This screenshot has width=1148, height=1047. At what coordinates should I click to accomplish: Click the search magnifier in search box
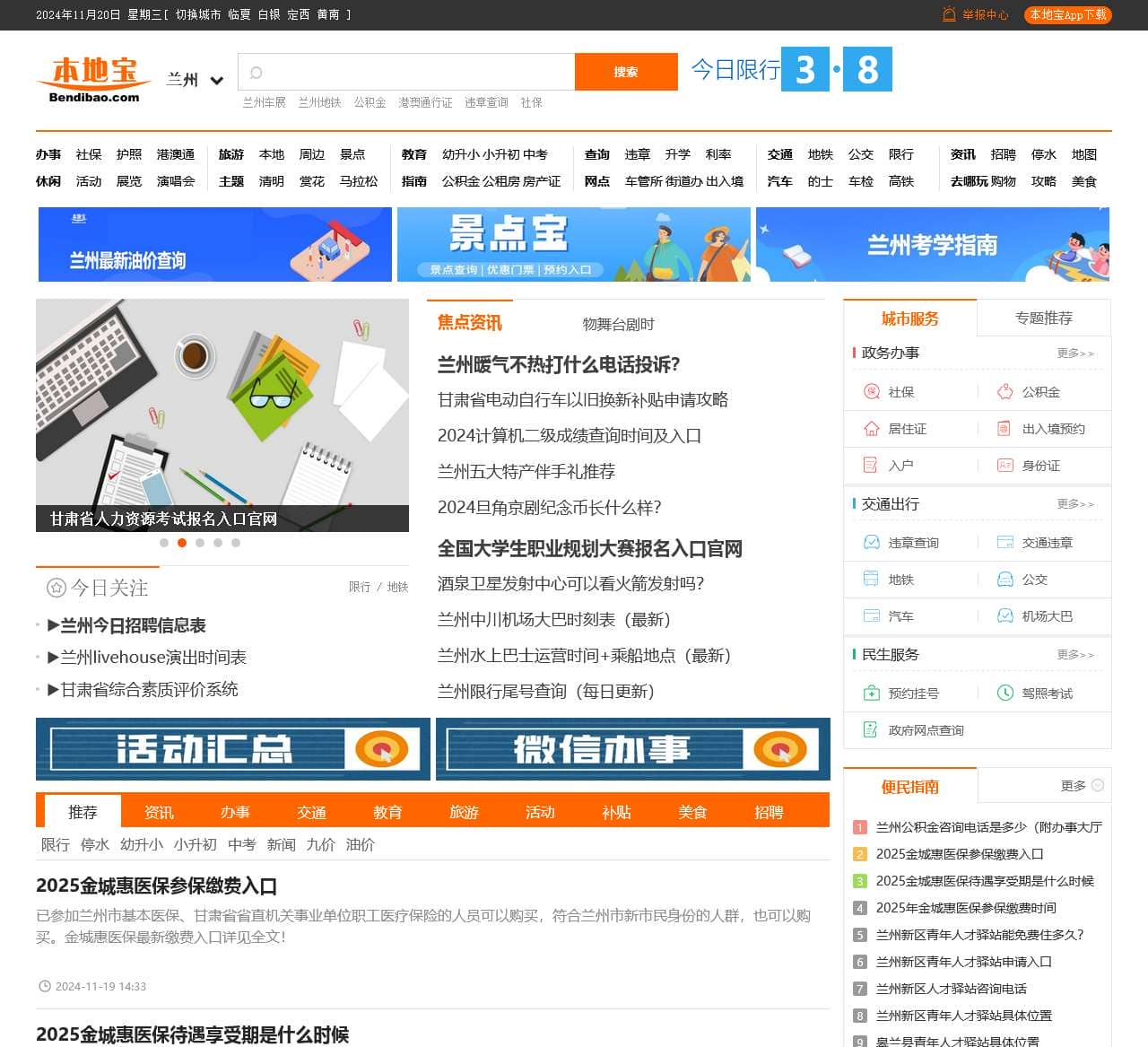(257, 71)
